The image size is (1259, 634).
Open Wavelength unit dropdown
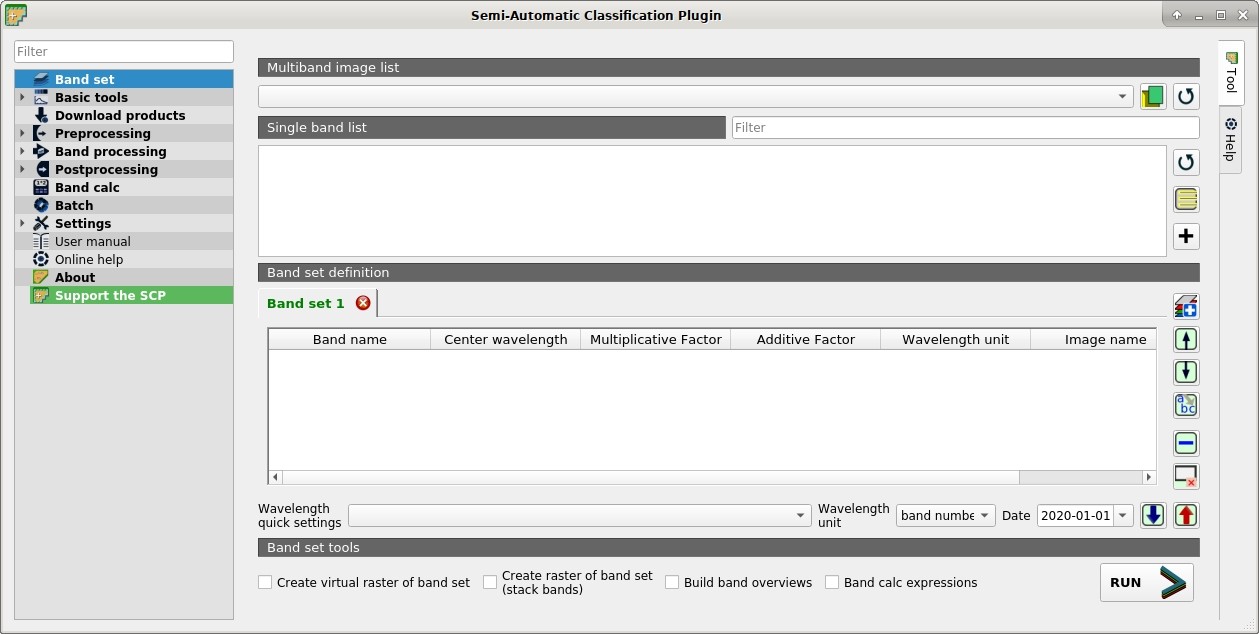tap(945, 515)
